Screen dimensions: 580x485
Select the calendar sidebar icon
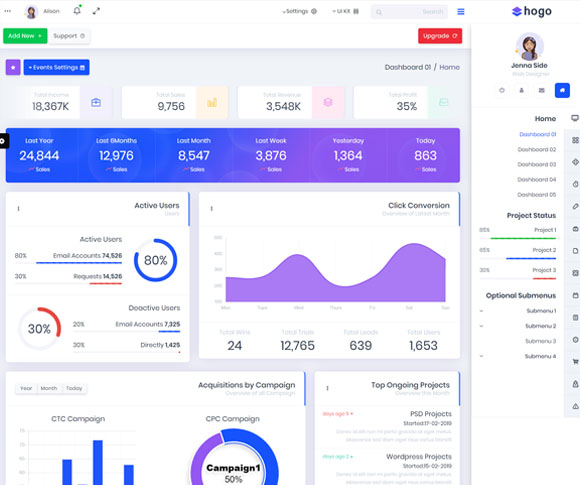(575, 295)
